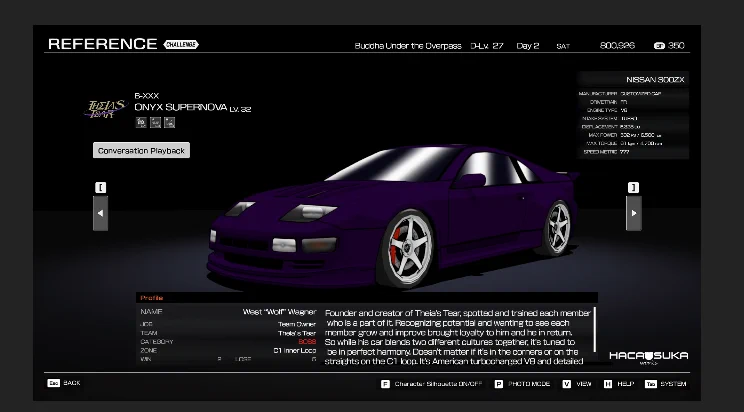Select the third skill badge under Onyx Supernova
Viewport: 744px width, 412px height.
point(169,122)
